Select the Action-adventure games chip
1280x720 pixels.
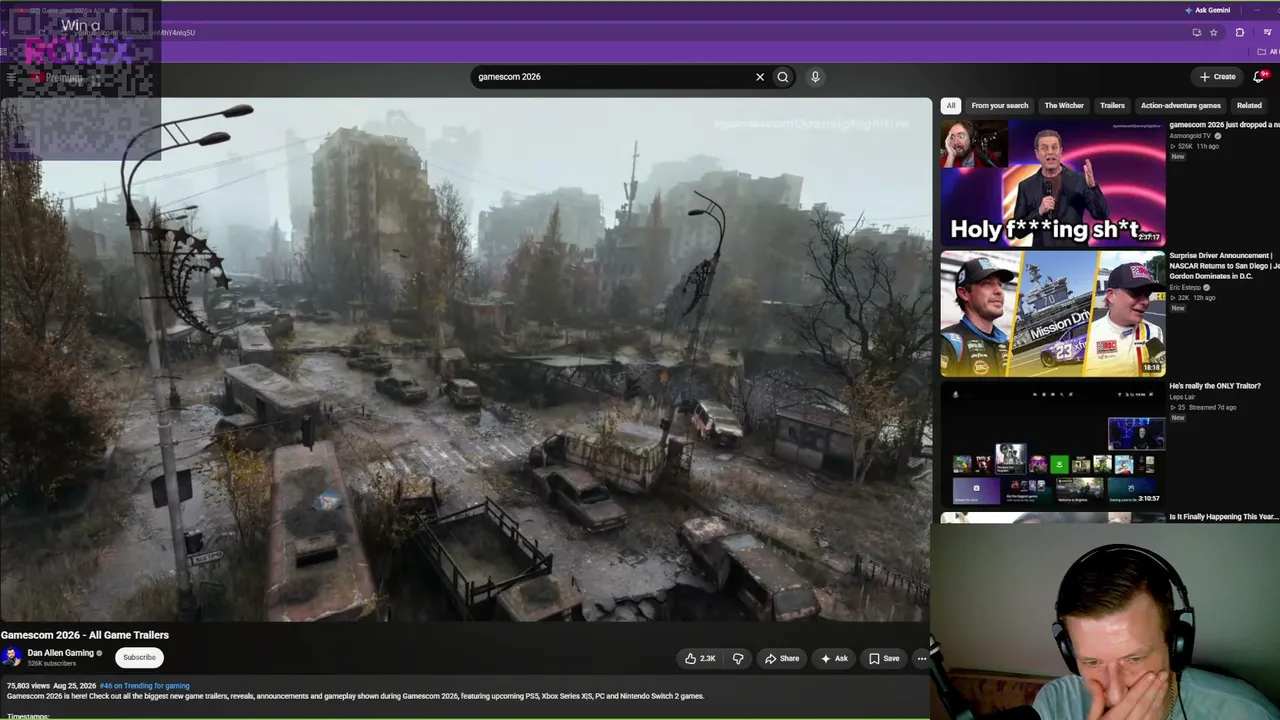[1181, 105]
